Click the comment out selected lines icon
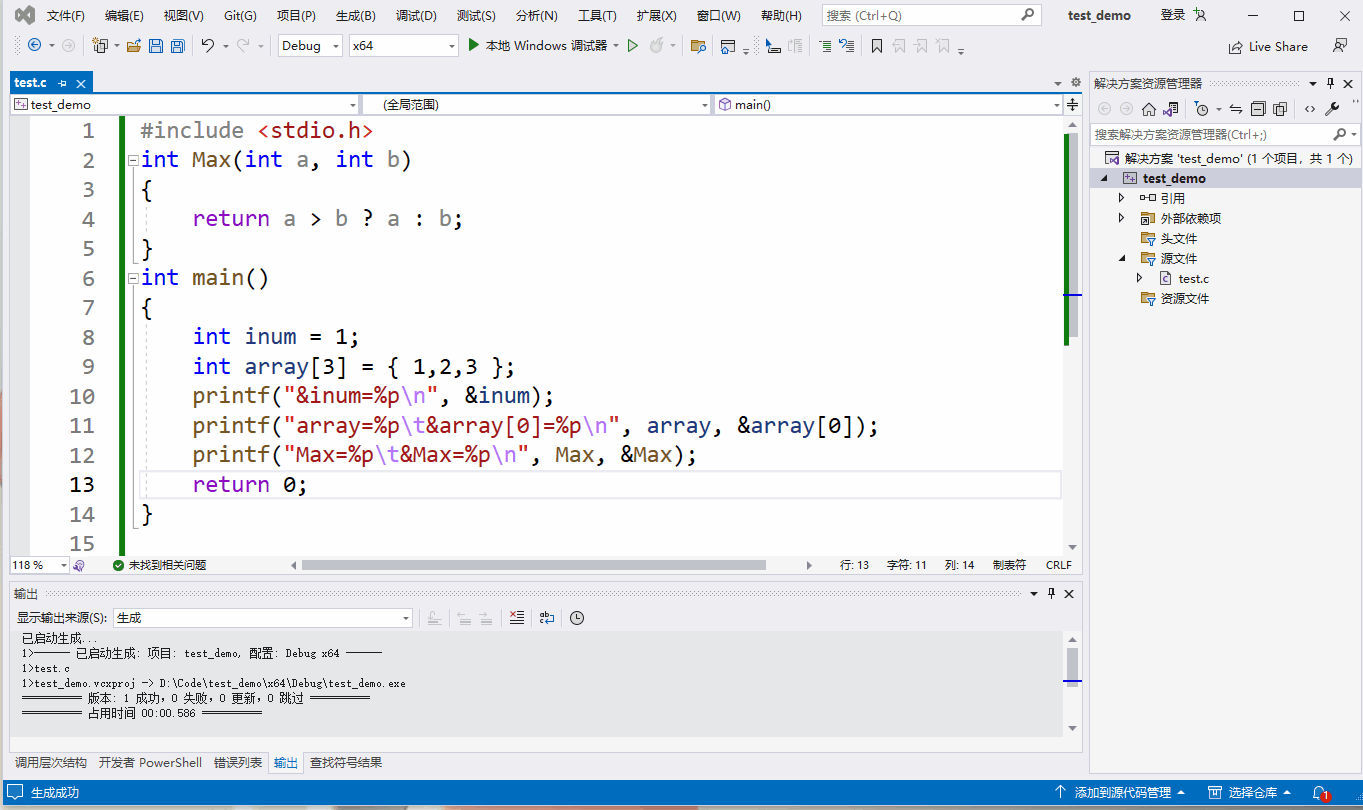Screen dimensions: 1363x810 [825, 46]
